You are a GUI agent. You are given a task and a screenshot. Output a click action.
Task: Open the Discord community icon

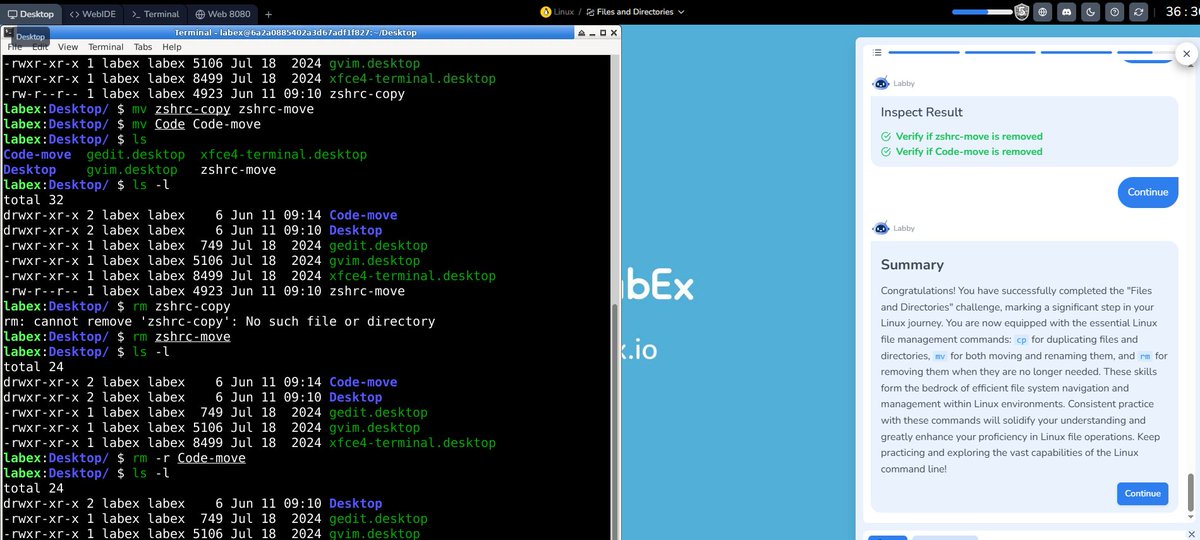click(1066, 12)
